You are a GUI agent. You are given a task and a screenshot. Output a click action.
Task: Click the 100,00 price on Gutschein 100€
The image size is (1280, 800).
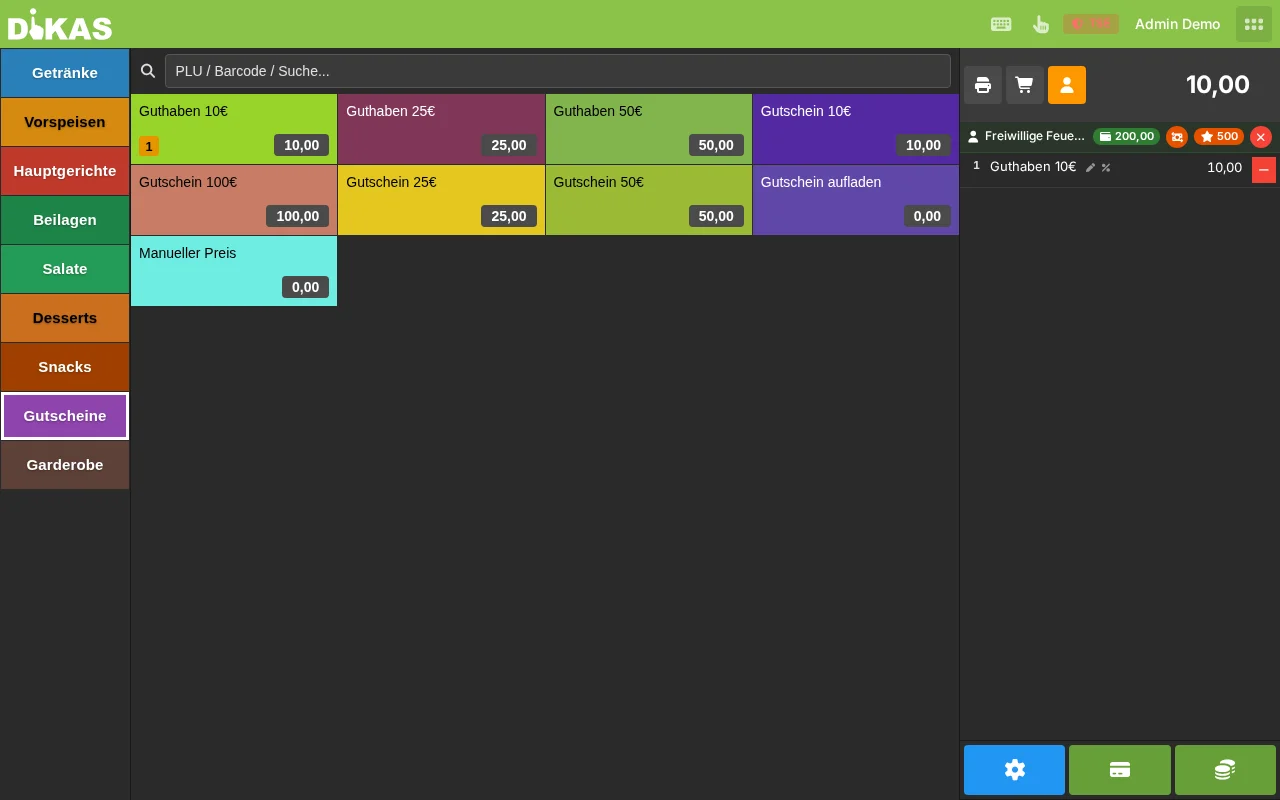pyautogui.click(x=298, y=216)
